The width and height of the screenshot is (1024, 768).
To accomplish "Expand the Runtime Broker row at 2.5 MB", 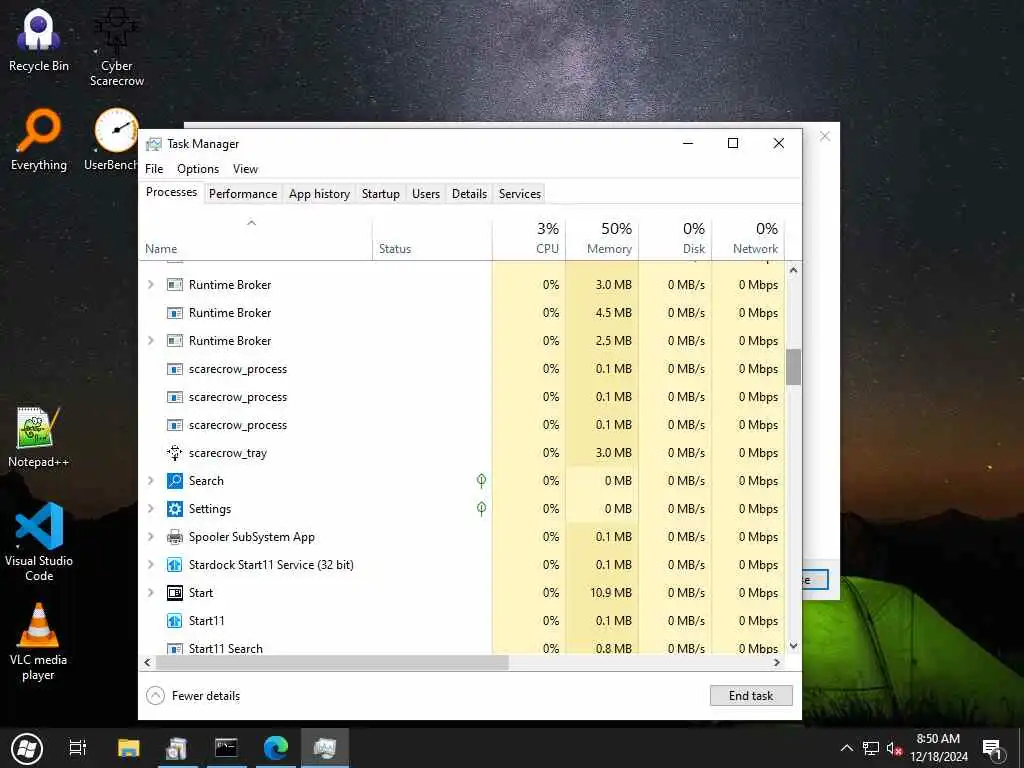I will [151, 341].
